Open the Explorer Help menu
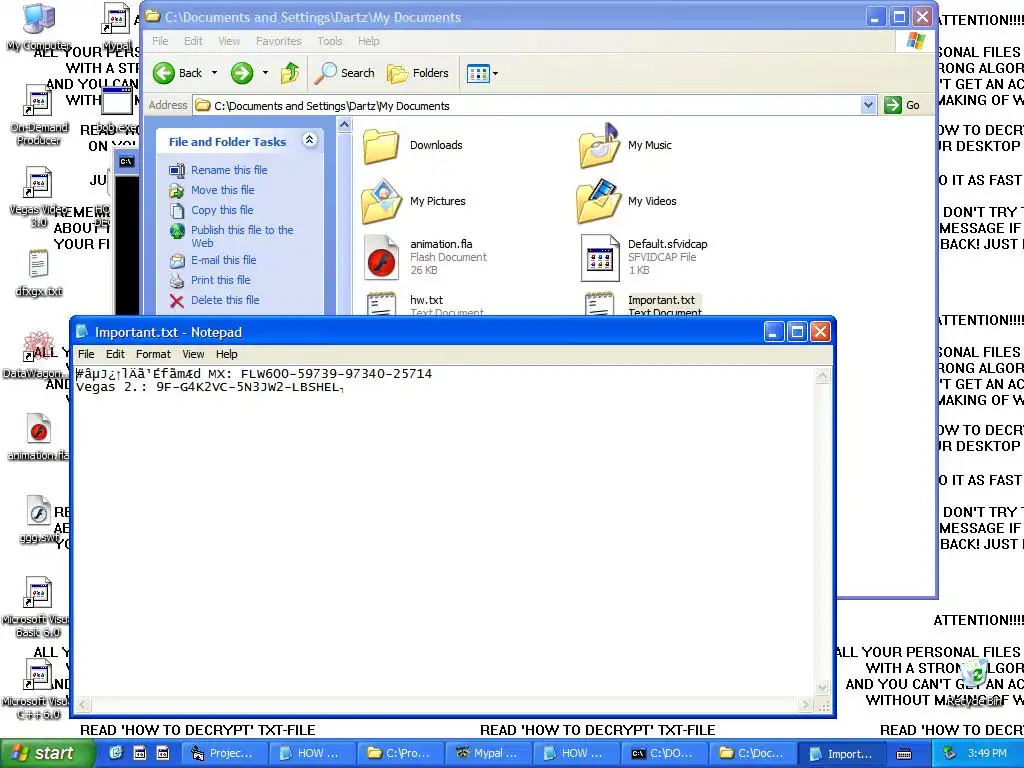This screenshot has height=768, width=1024. [368, 41]
